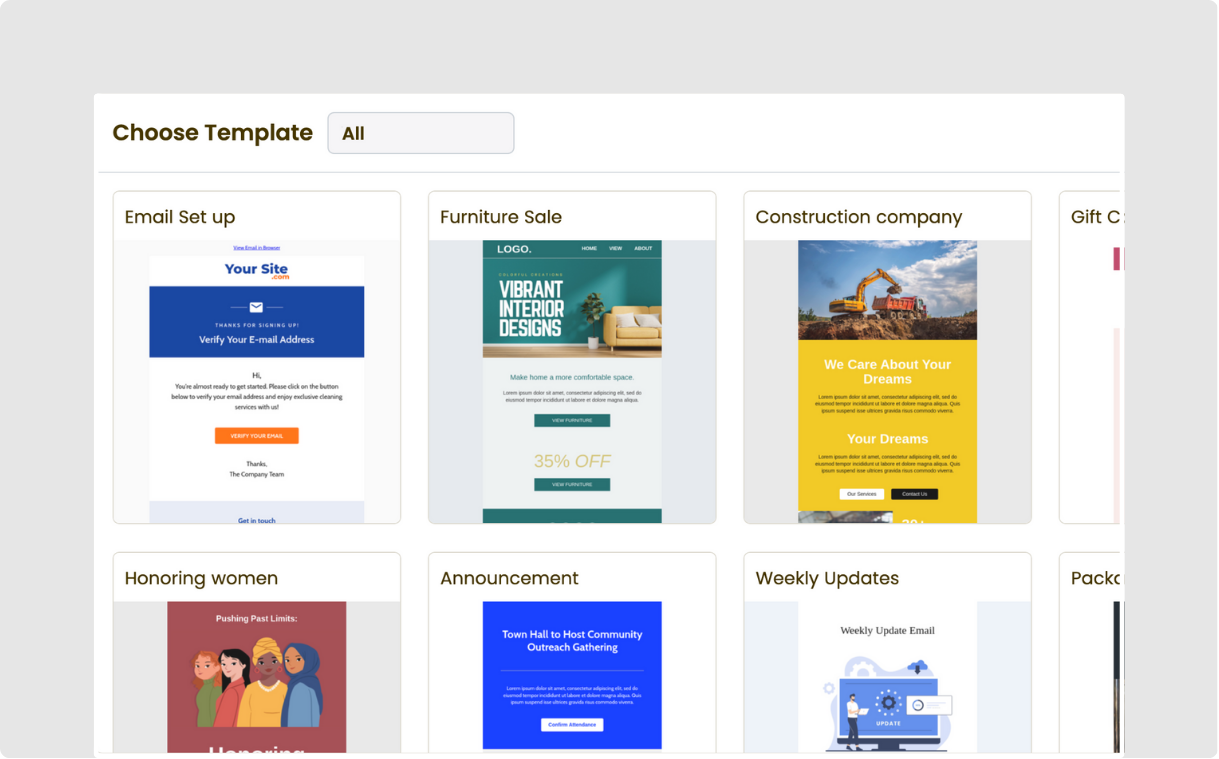This screenshot has height=759, width=1219.
Task: Click the UPDATE badge on the monitor illustration
Action: (x=888, y=722)
